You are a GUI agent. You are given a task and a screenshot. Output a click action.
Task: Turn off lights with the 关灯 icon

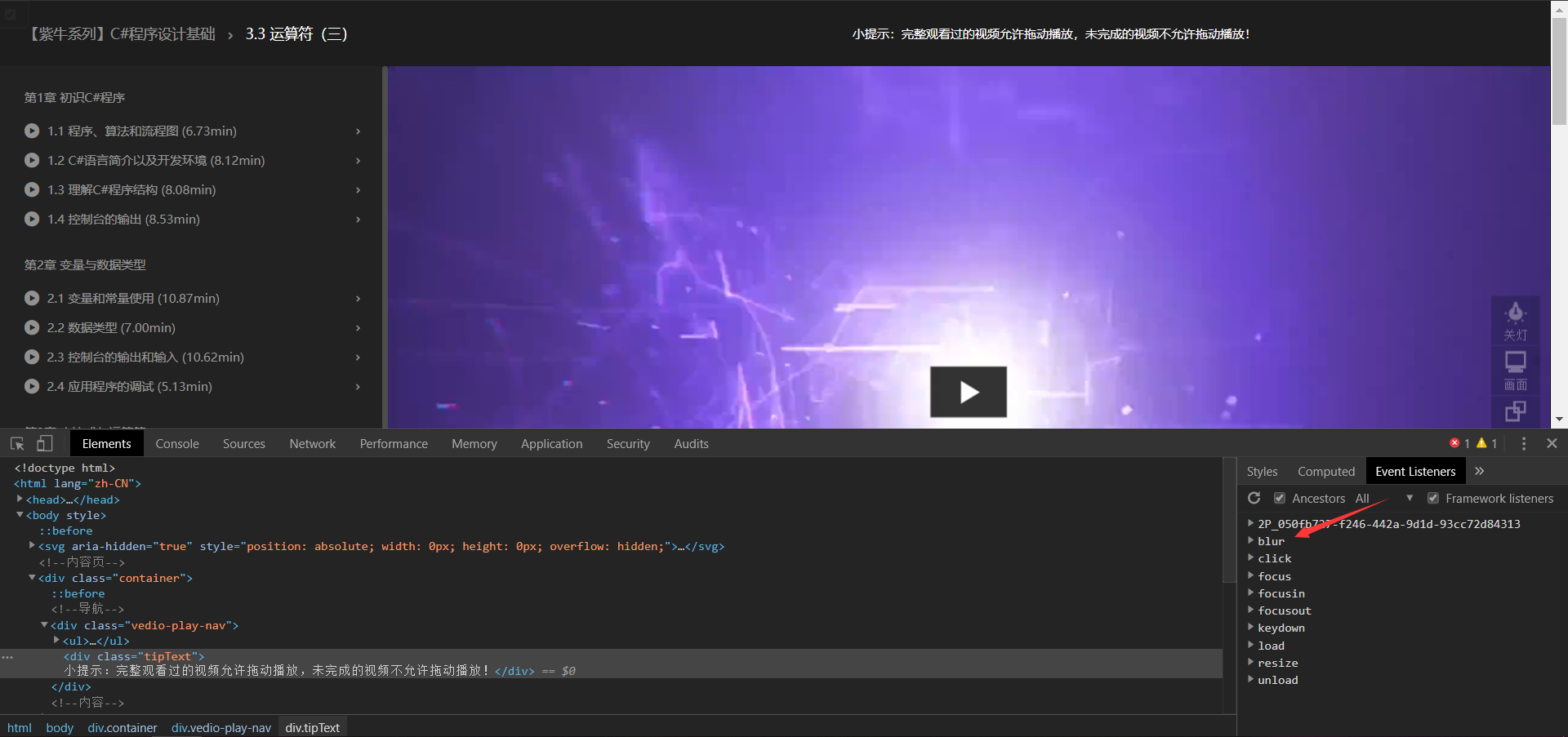coord(1516,321)
